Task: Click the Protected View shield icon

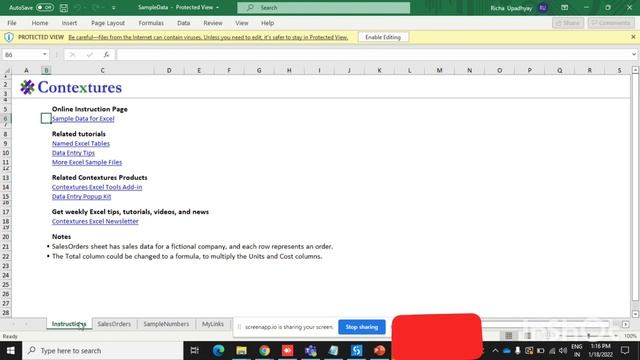Action: tap(9, 37)
